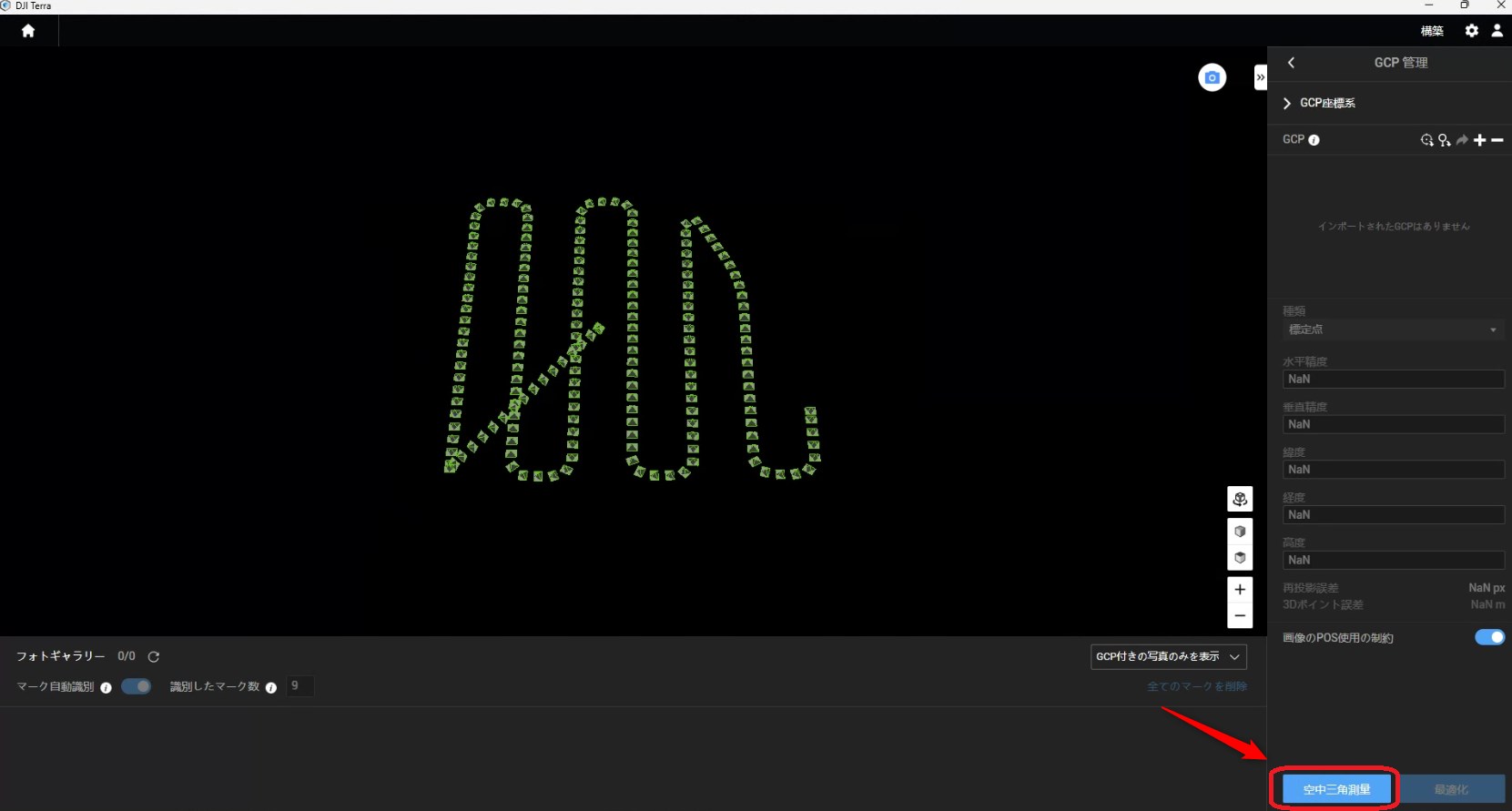The width and height of the screenshot is (1512, 811).
Task: Refresh the photo gallery
Action: click(x=154, y=657)
